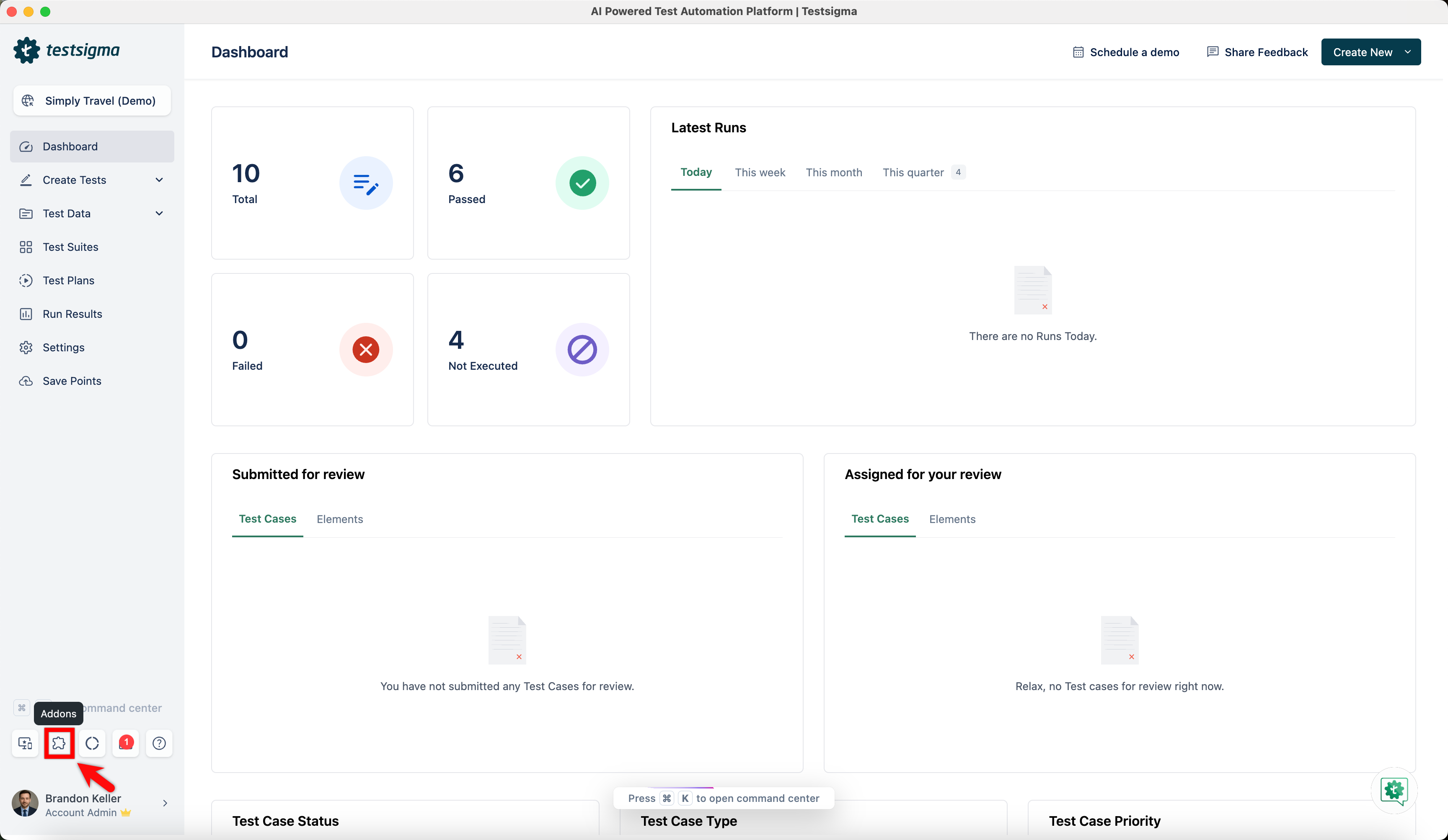Select This quarter tab in Latest Runs
The width and height of the screenshot is (1448, 840).
pyautogui.click(x=913, y=172)
